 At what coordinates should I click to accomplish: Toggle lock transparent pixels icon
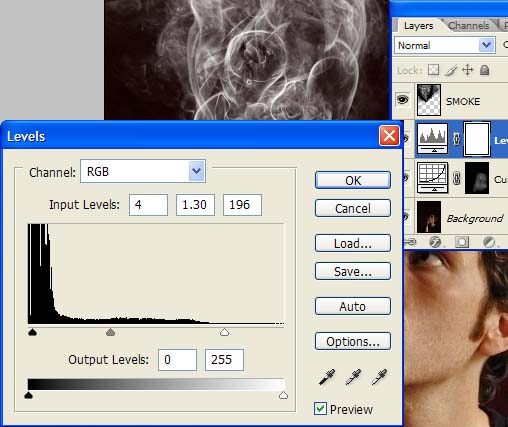tap(433, 70)
